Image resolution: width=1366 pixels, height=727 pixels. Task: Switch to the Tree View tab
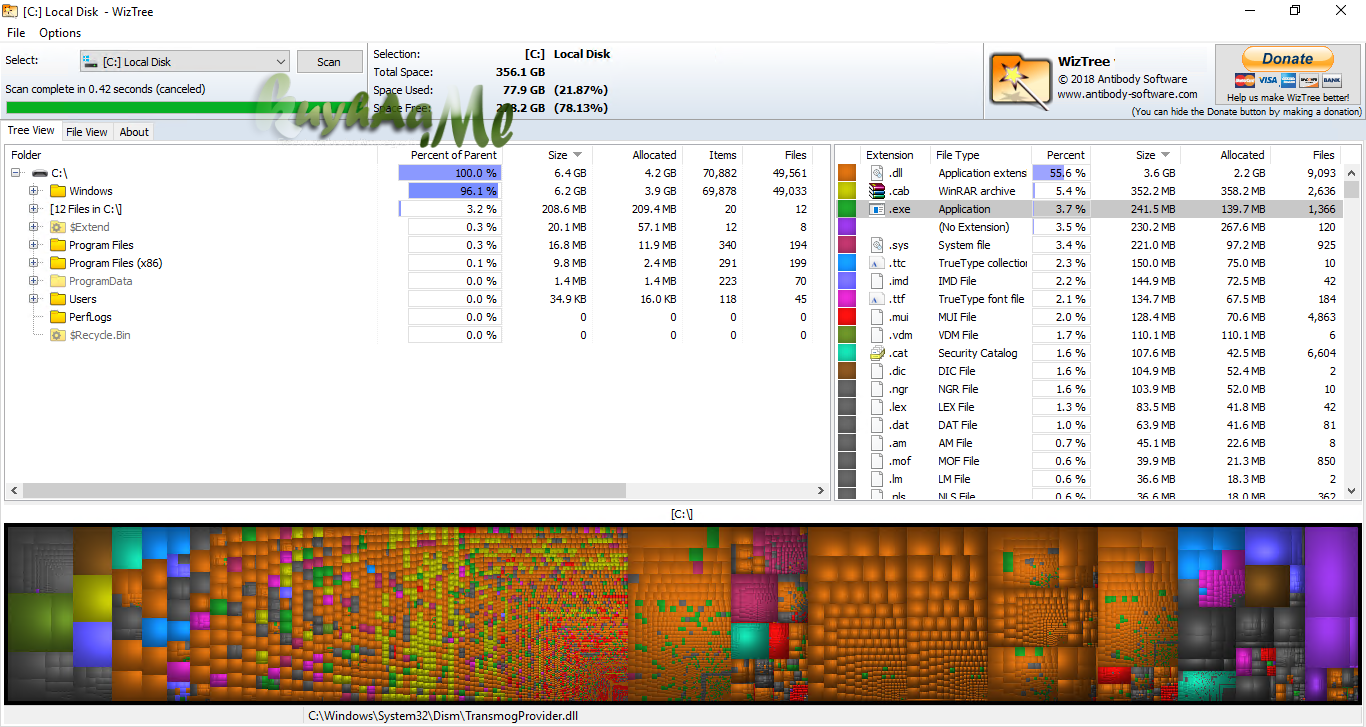(x=31, y=131)
